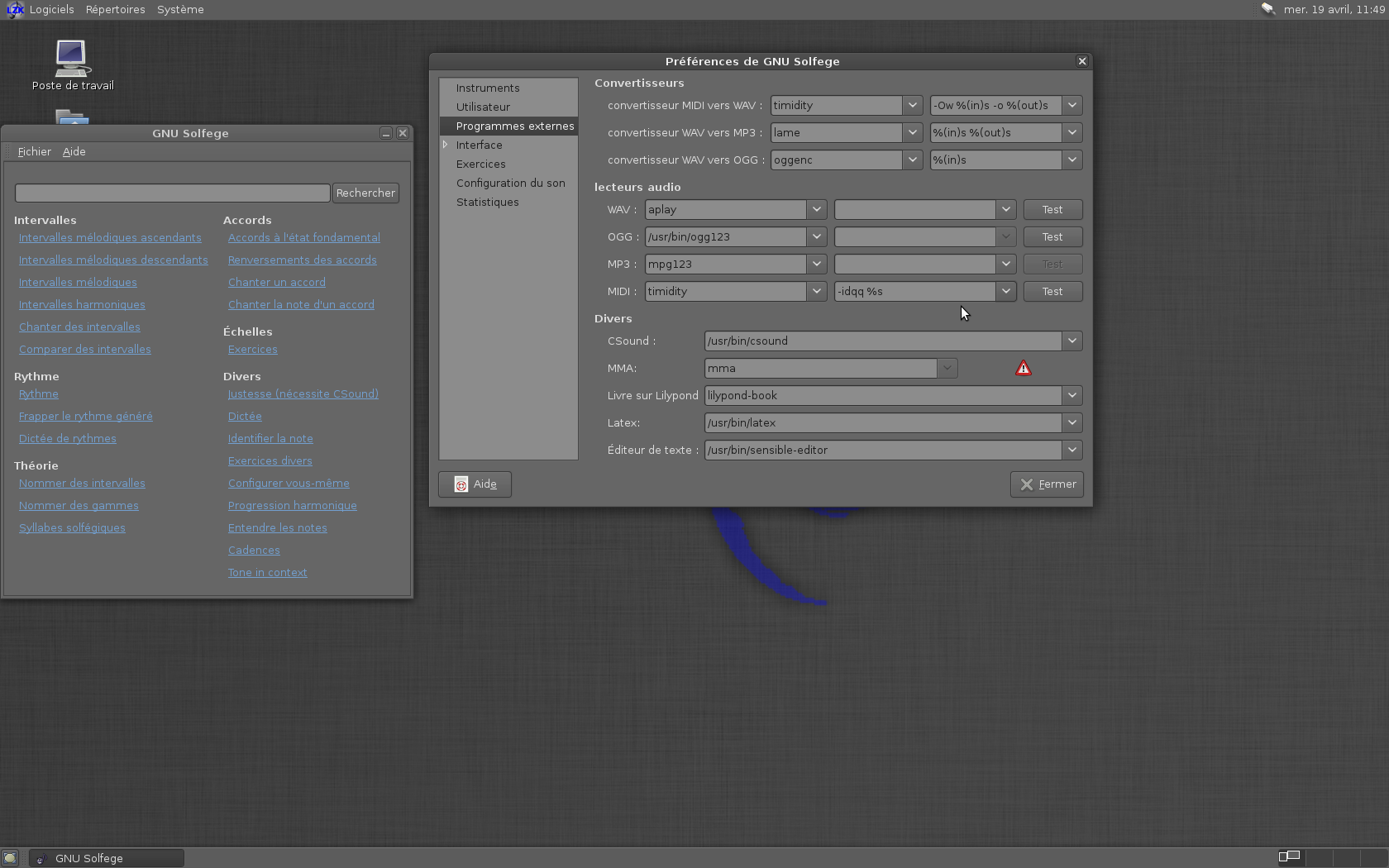
Task: Click the search text field in GNU Solfege
Action: pos(172,193)
